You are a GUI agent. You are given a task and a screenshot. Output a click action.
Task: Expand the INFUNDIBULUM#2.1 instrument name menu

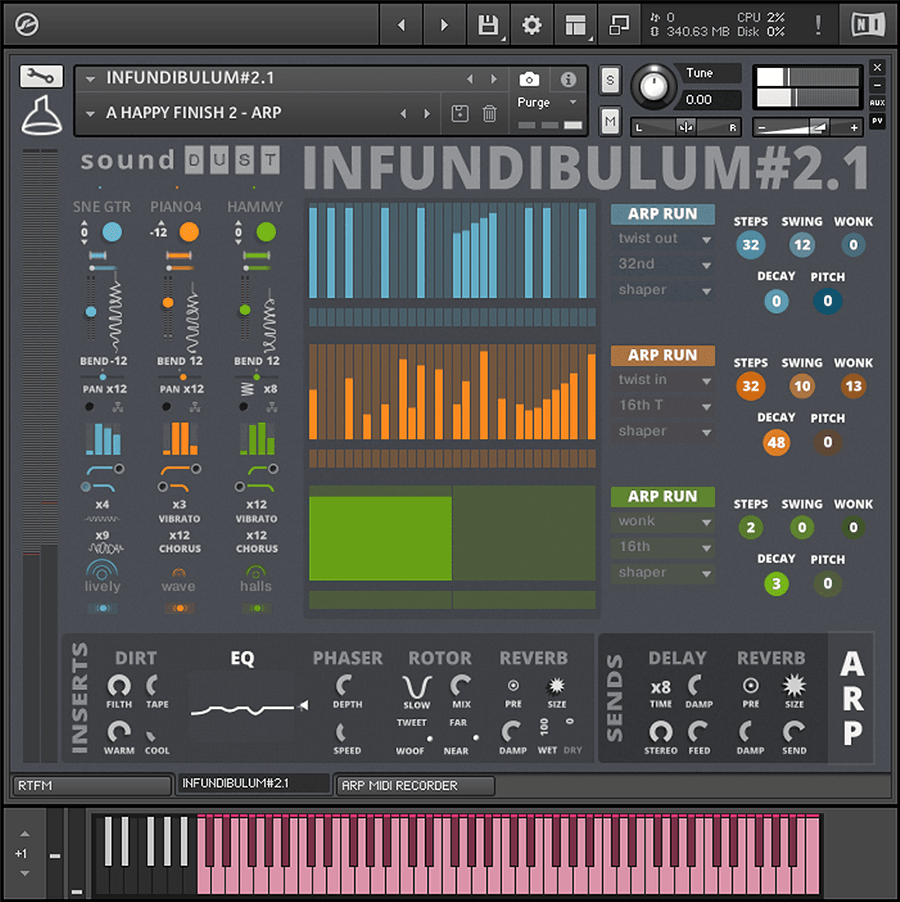(x=90, y=79)
